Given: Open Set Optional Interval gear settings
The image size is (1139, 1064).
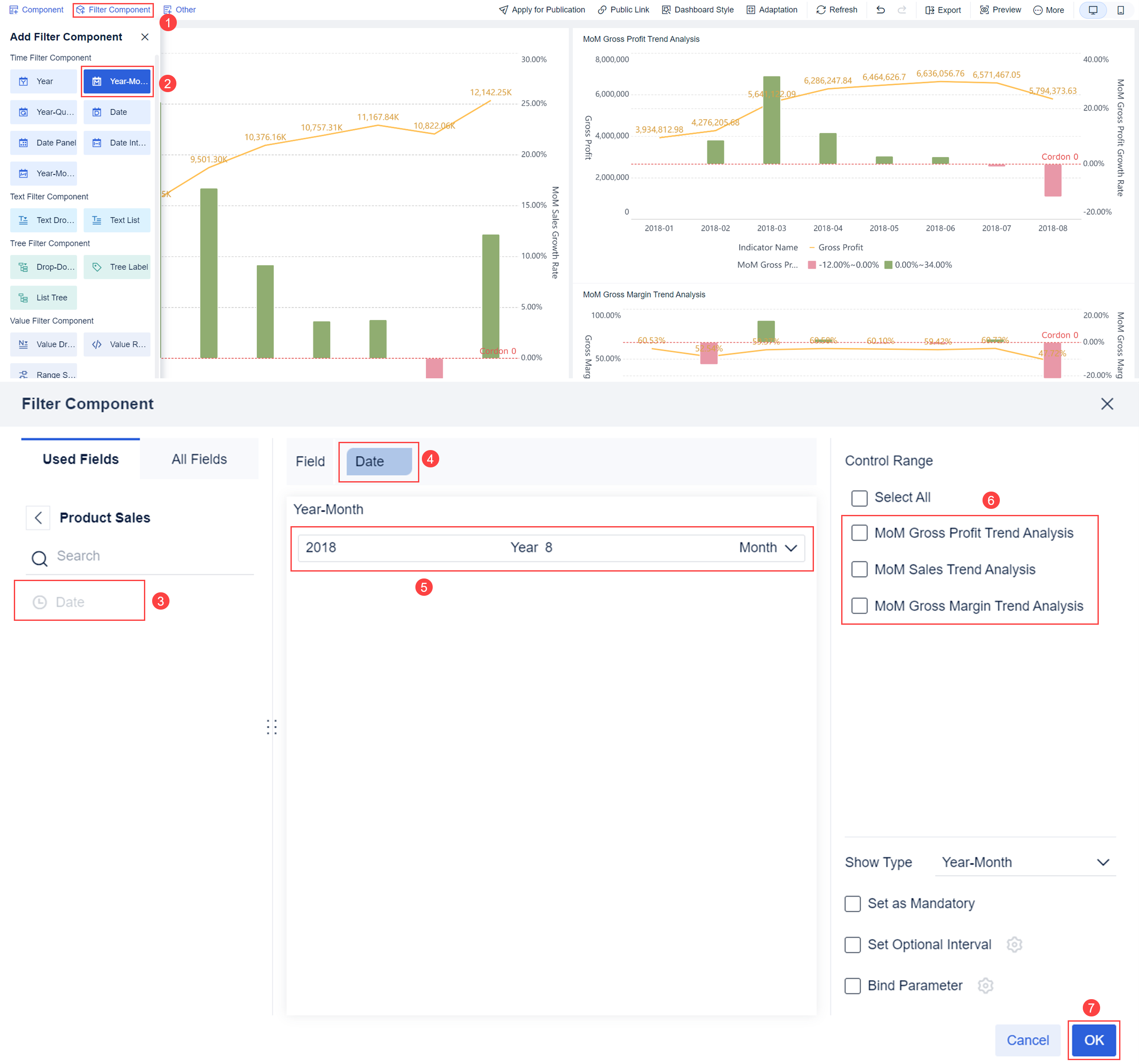Looking at the screenshot, I should (x=1015, y=944).
